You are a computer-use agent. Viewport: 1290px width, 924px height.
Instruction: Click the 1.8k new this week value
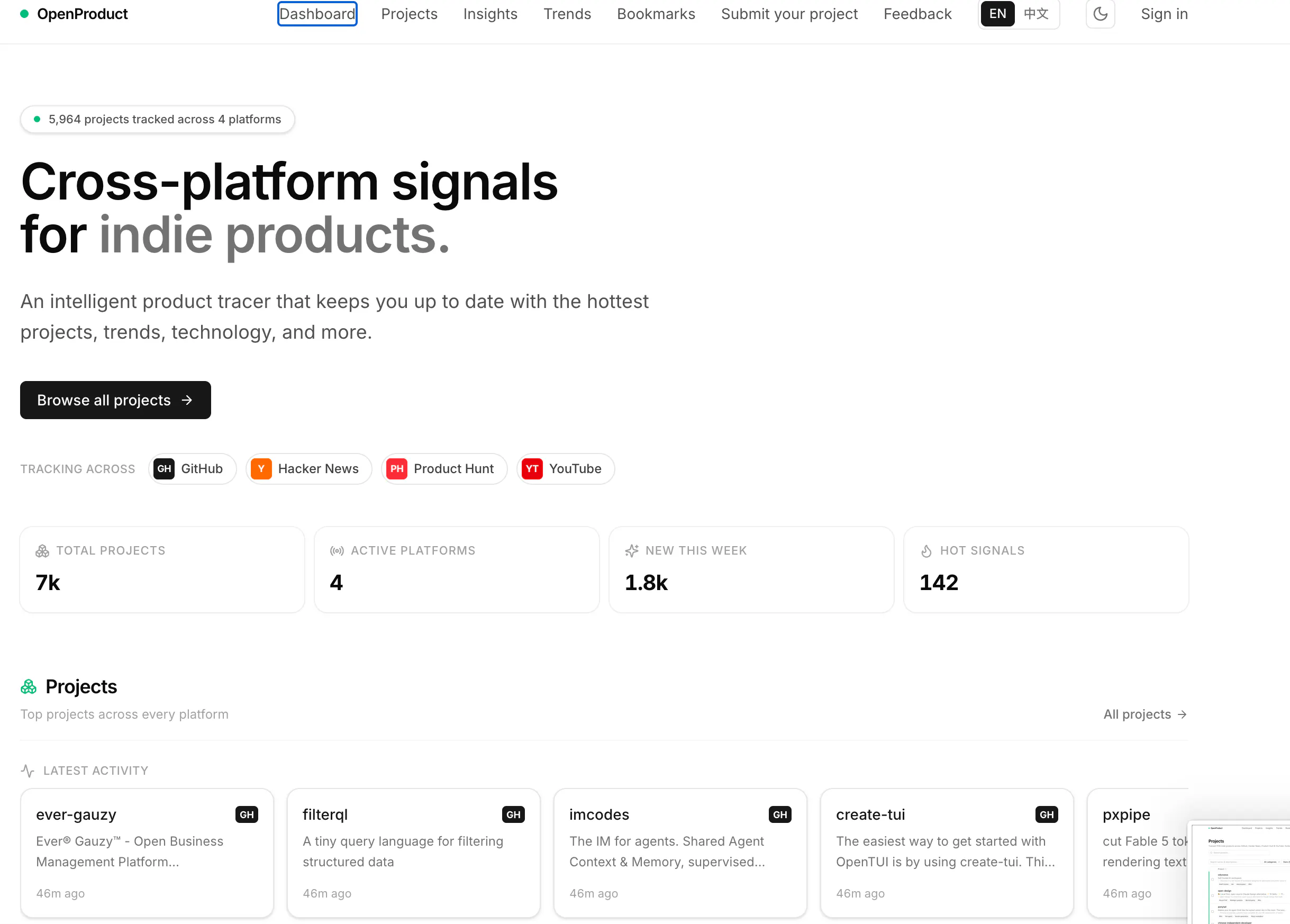pos(646,583)
